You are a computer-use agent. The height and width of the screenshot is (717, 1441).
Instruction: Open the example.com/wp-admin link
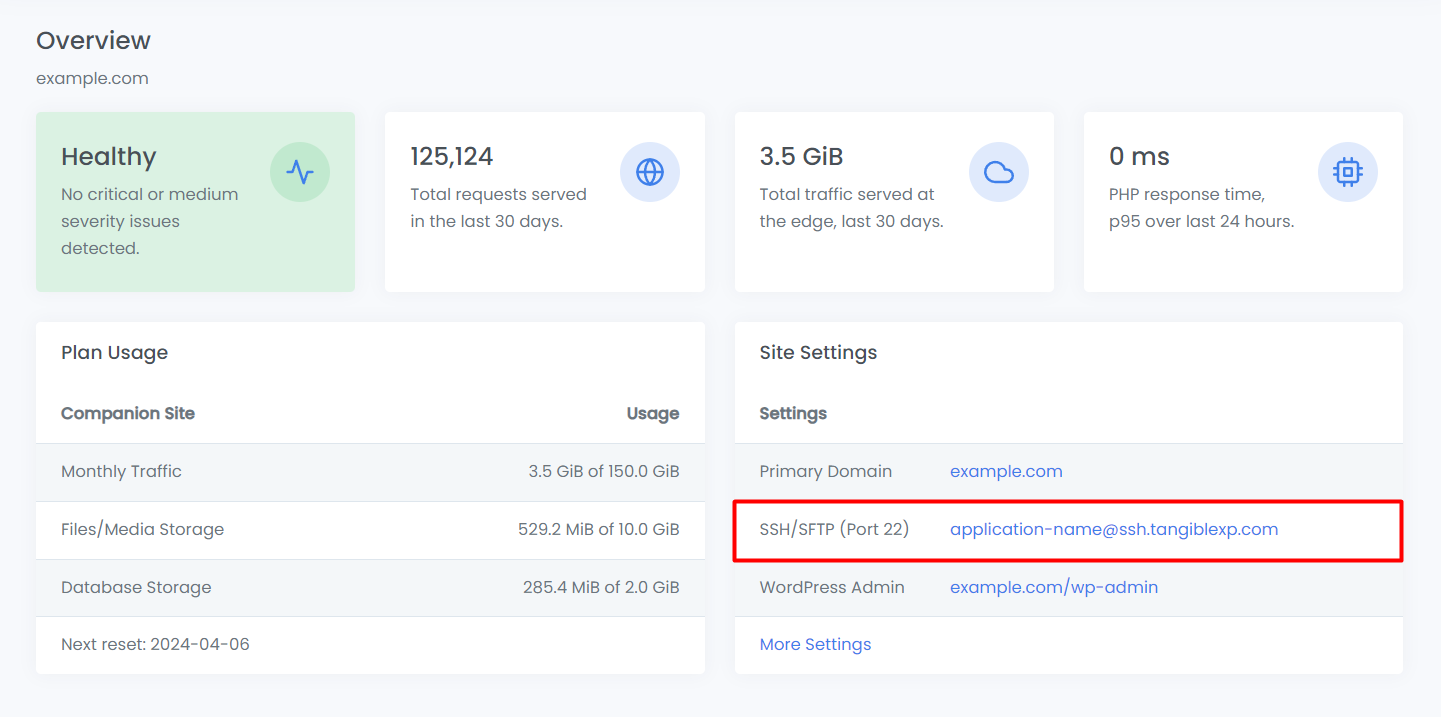[1053, 587]
